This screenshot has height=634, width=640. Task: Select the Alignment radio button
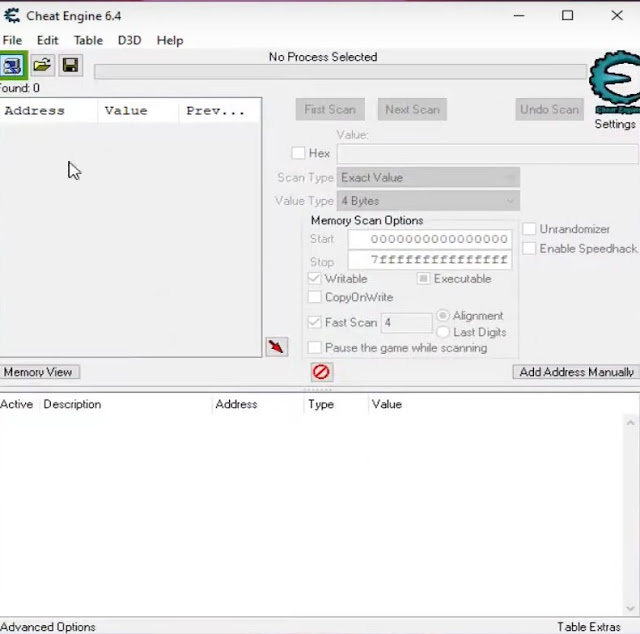(x=443, y=316)
